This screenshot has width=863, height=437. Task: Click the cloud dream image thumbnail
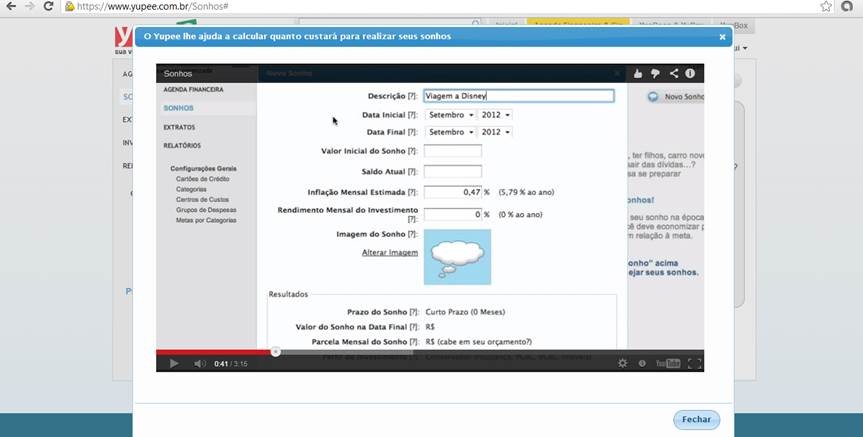tap(457, 257)
